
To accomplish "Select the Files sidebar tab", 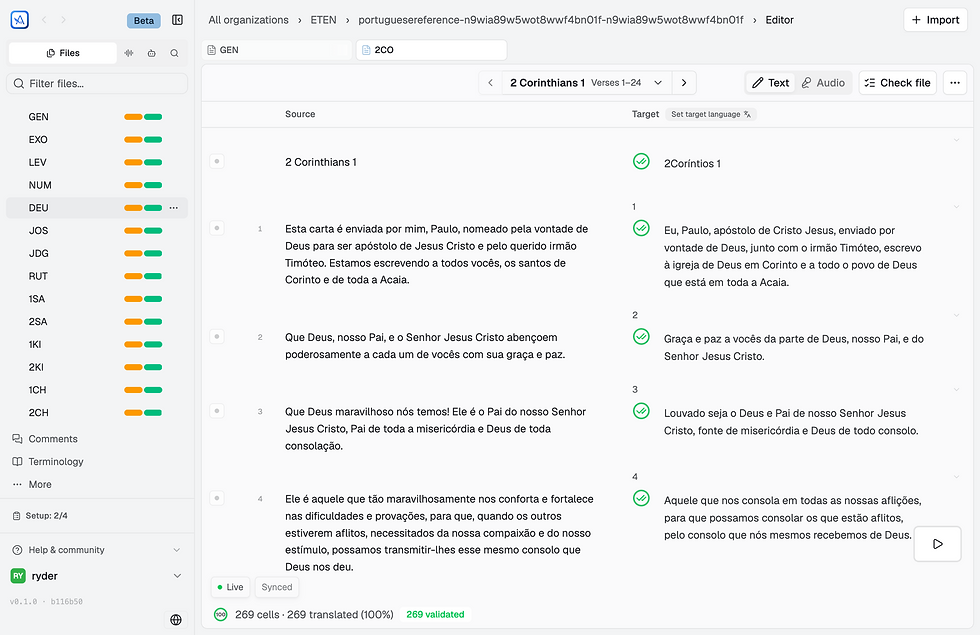I will 62,53.
